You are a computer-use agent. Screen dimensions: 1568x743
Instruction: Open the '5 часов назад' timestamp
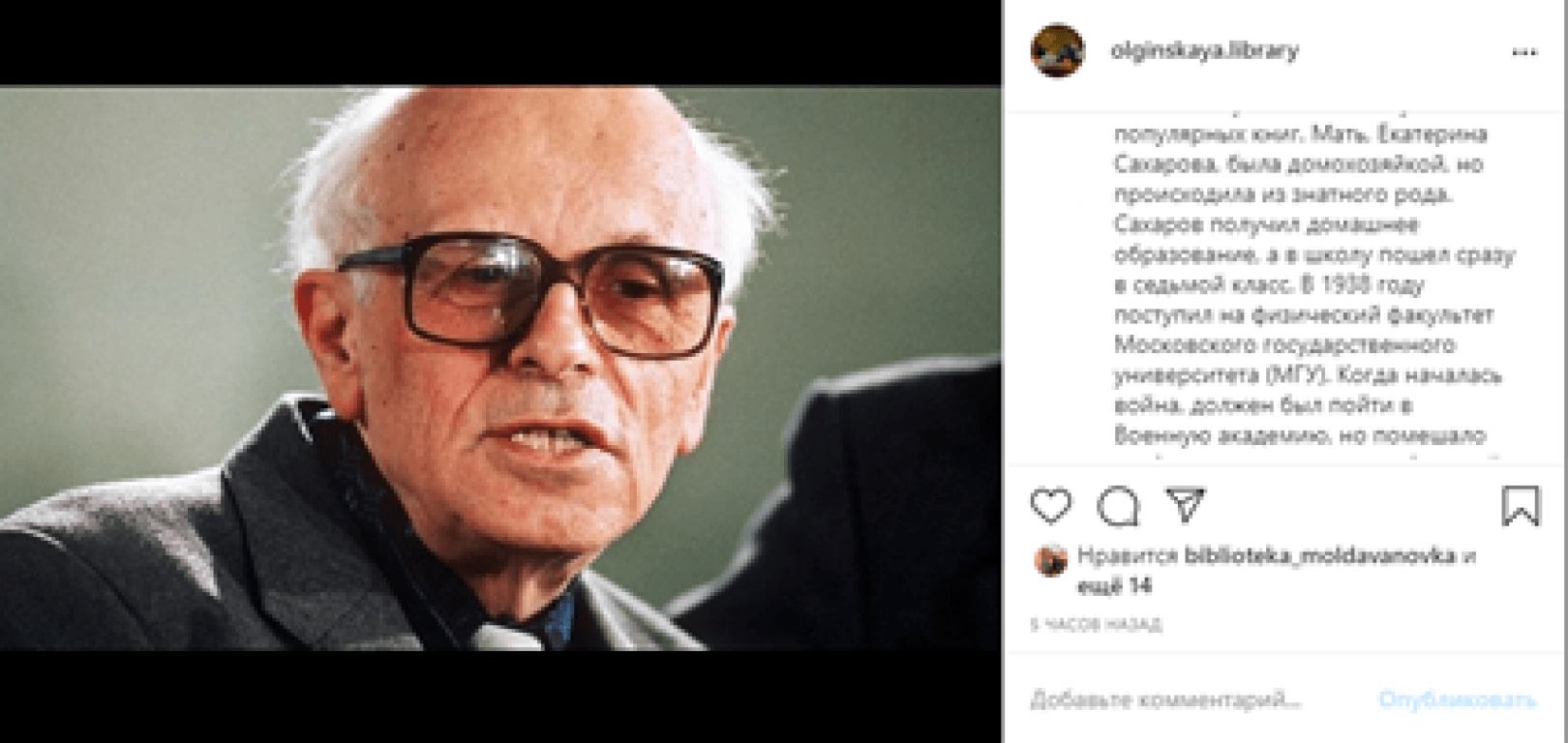point(1096,625)
